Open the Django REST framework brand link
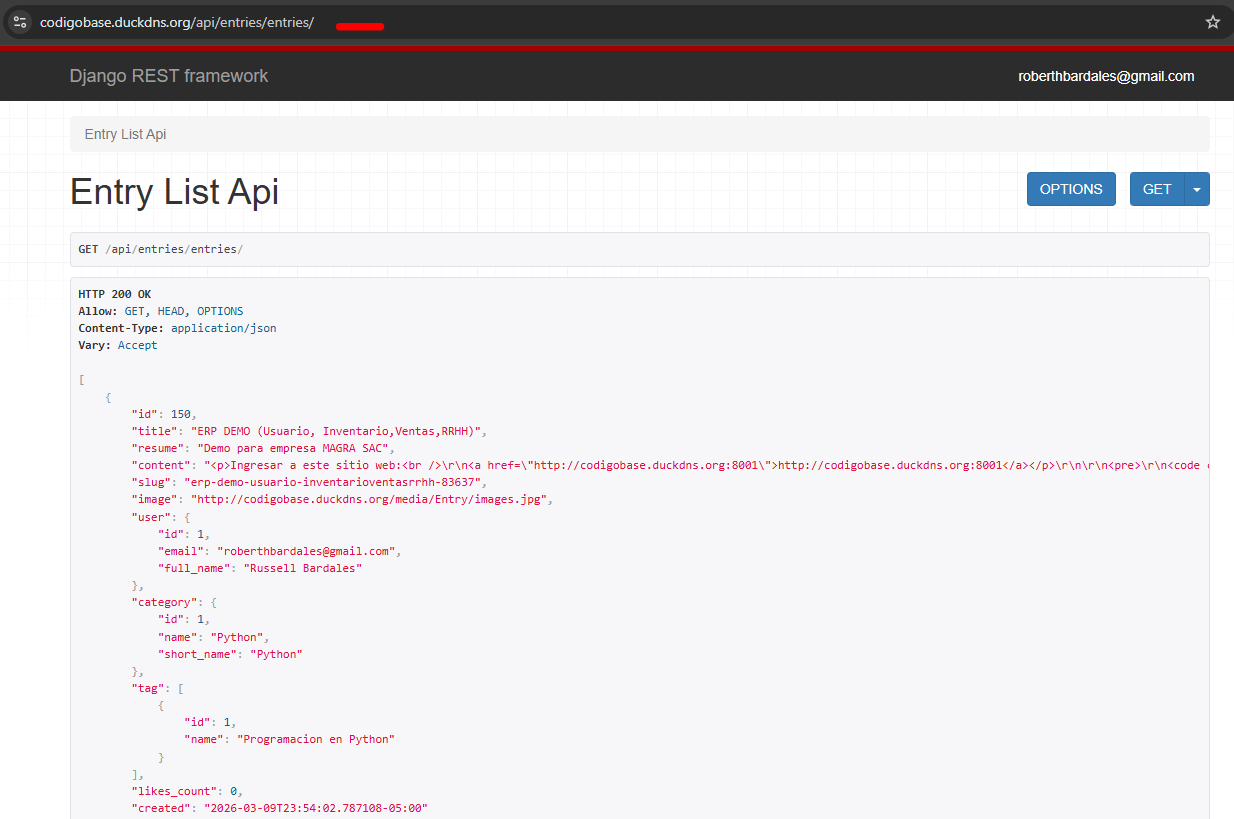Screen dimensions: 1234x819 169,76
